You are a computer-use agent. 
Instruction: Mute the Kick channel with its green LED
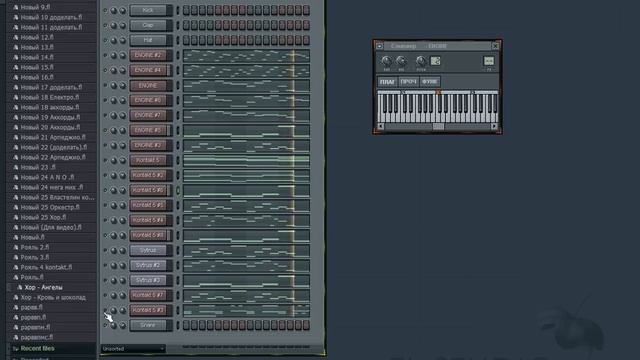click(105, 10)
